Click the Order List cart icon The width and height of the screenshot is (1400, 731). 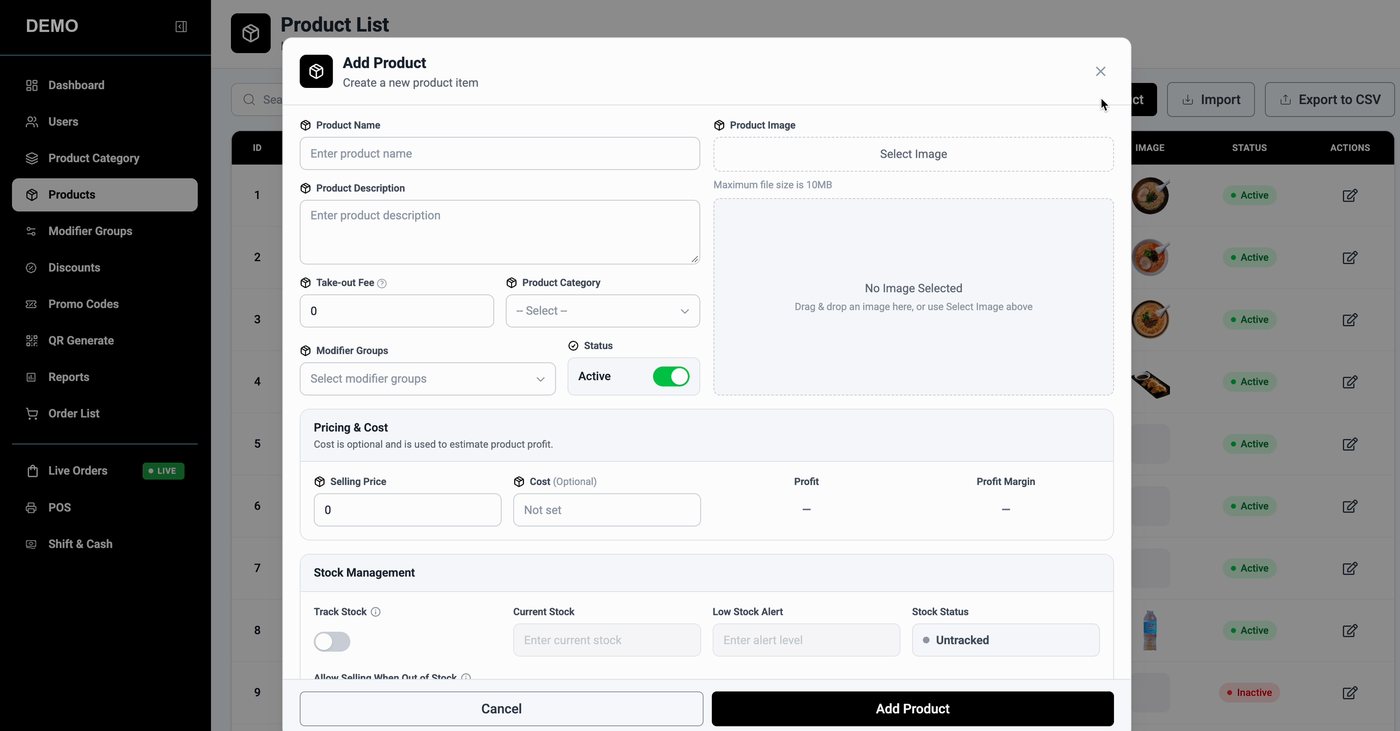pyautogui.click(x=32, y=414)
